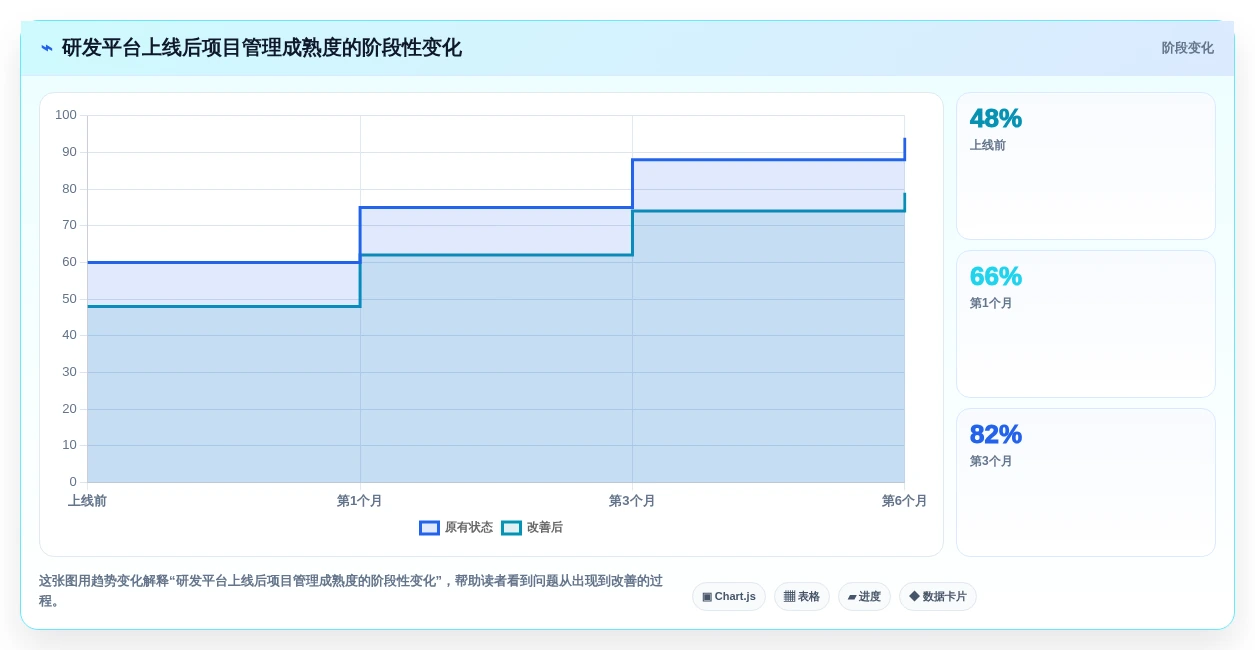Select the 进度 tag chip

click(x=864, y=597)
